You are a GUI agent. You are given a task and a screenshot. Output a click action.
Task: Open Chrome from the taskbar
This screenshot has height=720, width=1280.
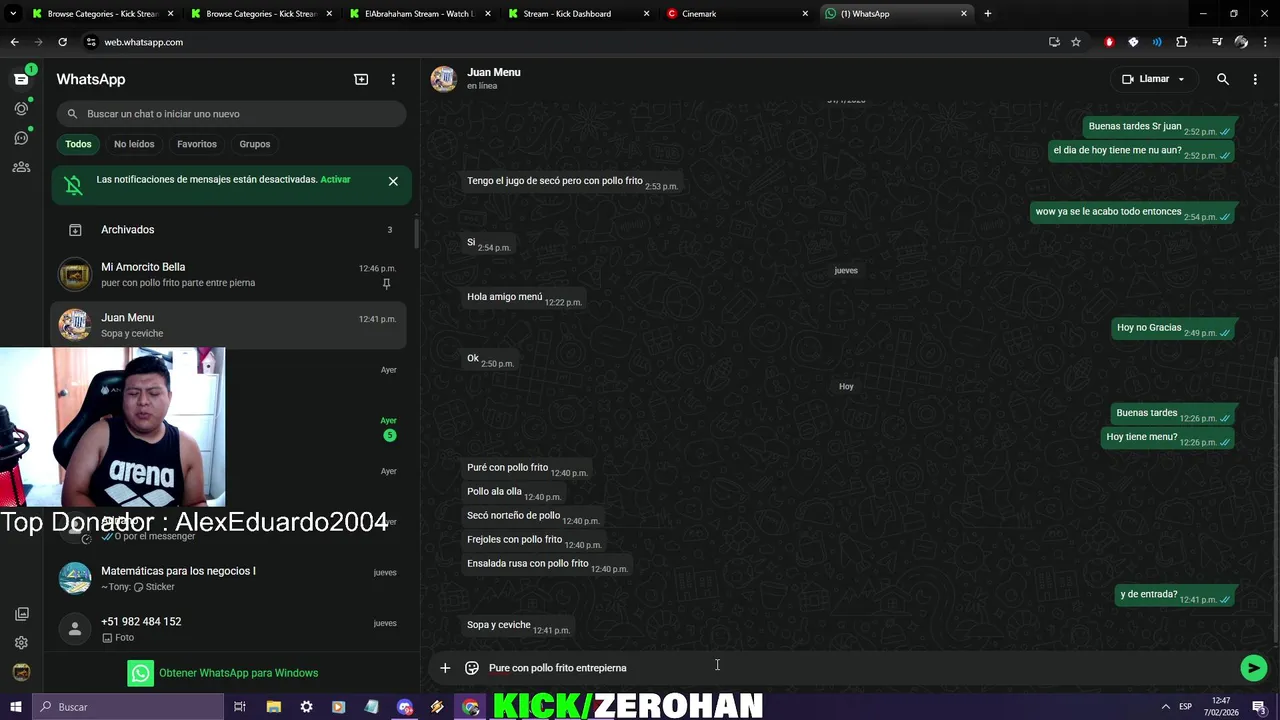470,707
